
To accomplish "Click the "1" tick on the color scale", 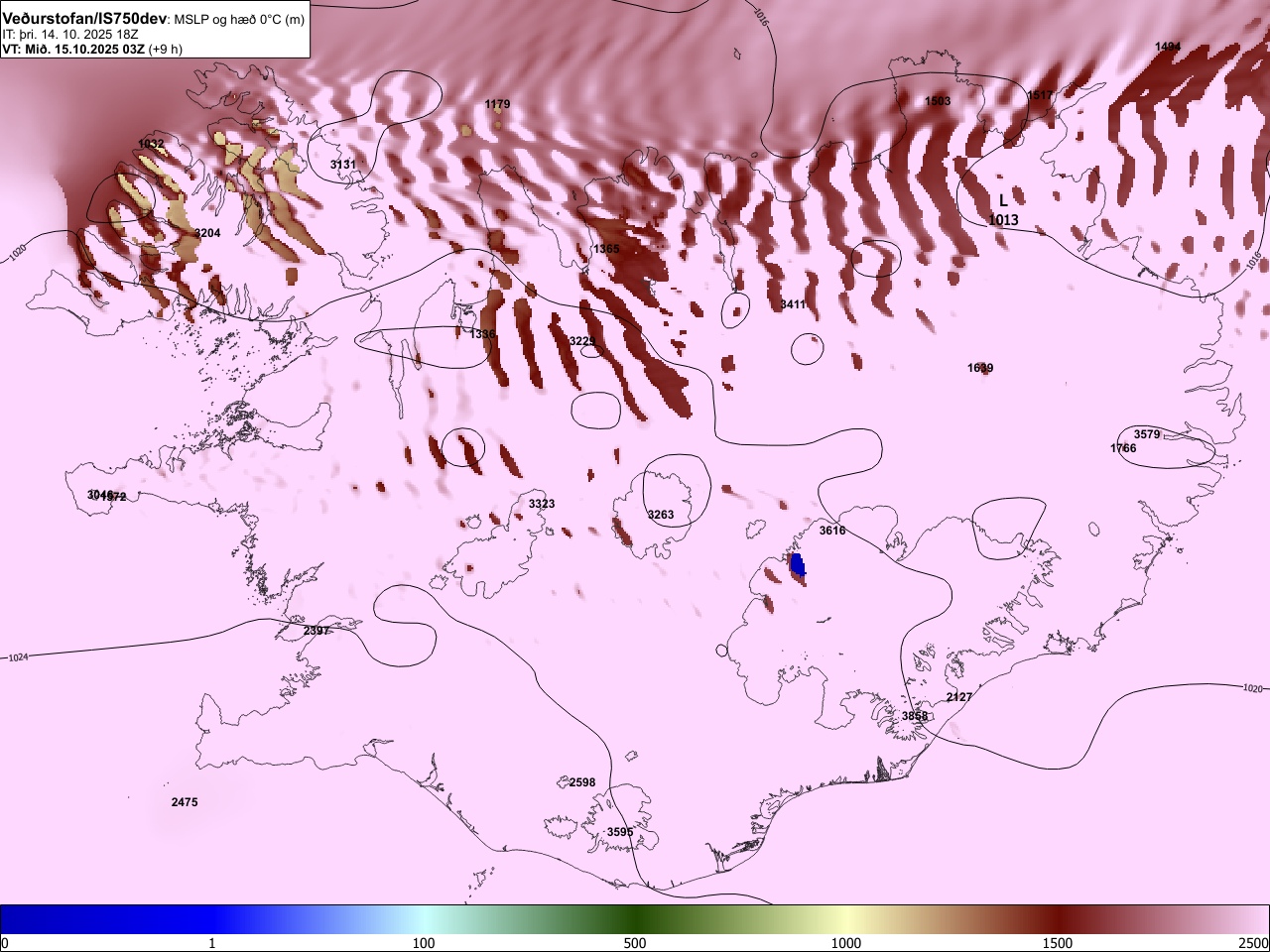I will (212, 943).
